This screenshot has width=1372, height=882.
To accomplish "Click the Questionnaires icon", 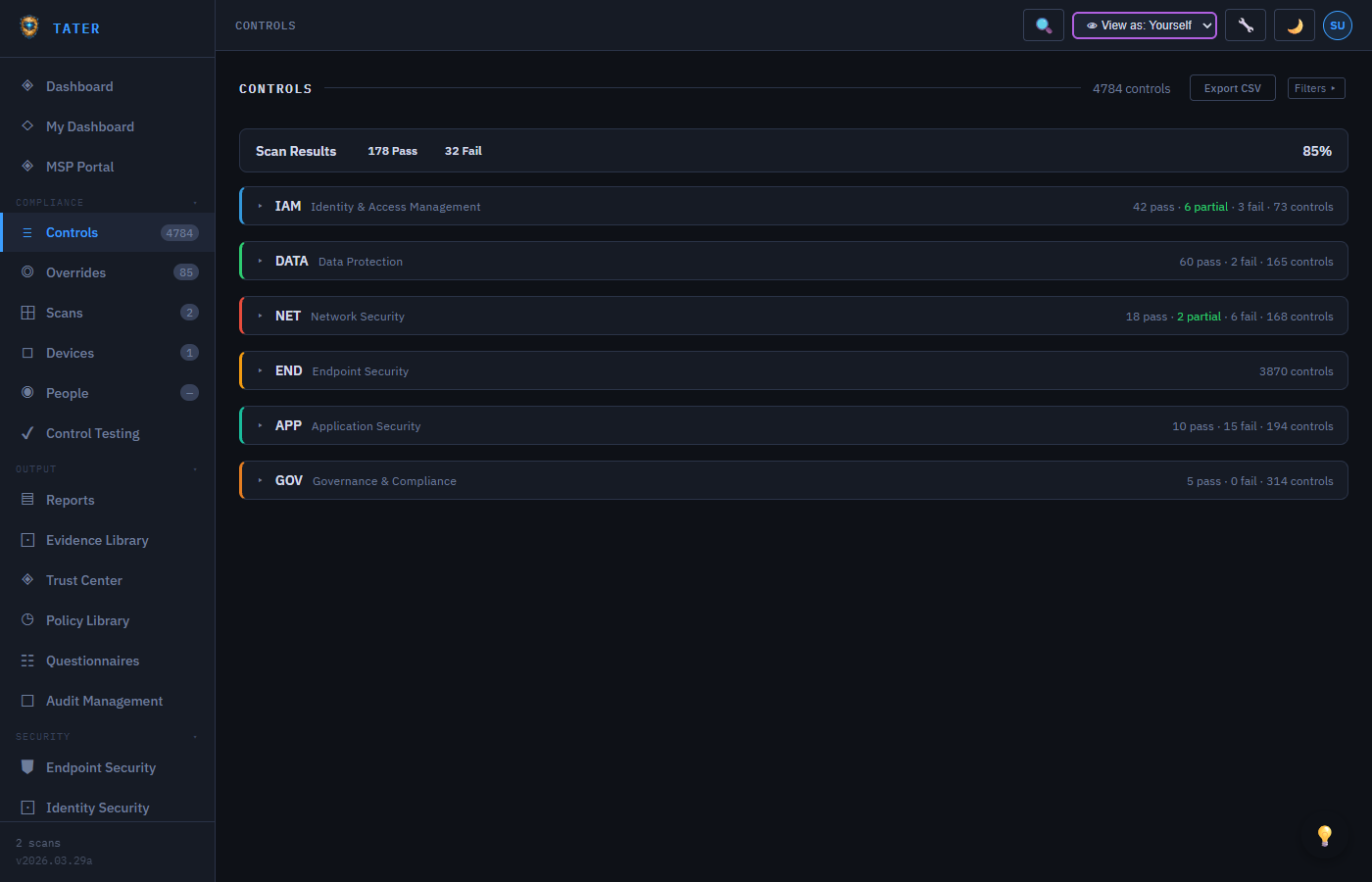I will point(27,661).
